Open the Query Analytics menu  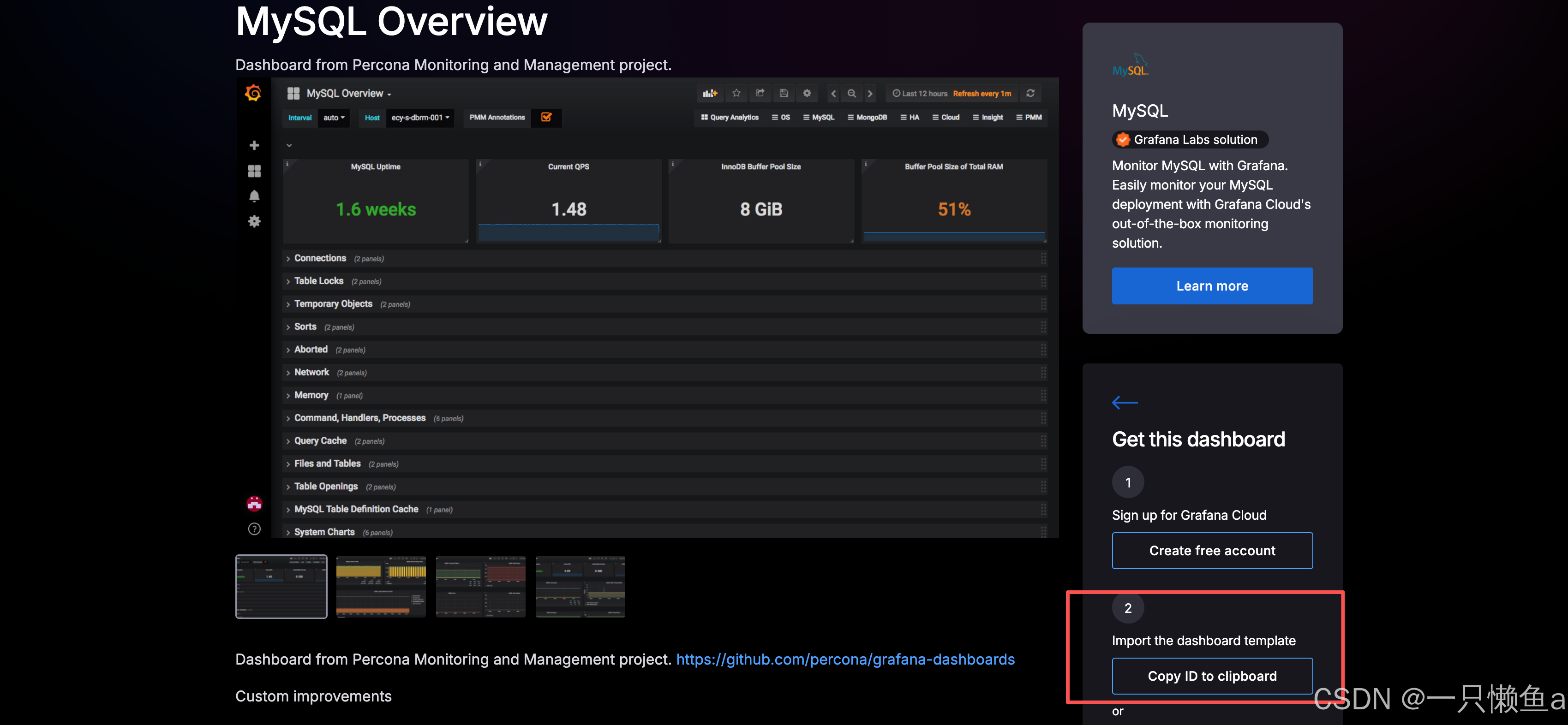pyautogui.click(x=729, y=118)
